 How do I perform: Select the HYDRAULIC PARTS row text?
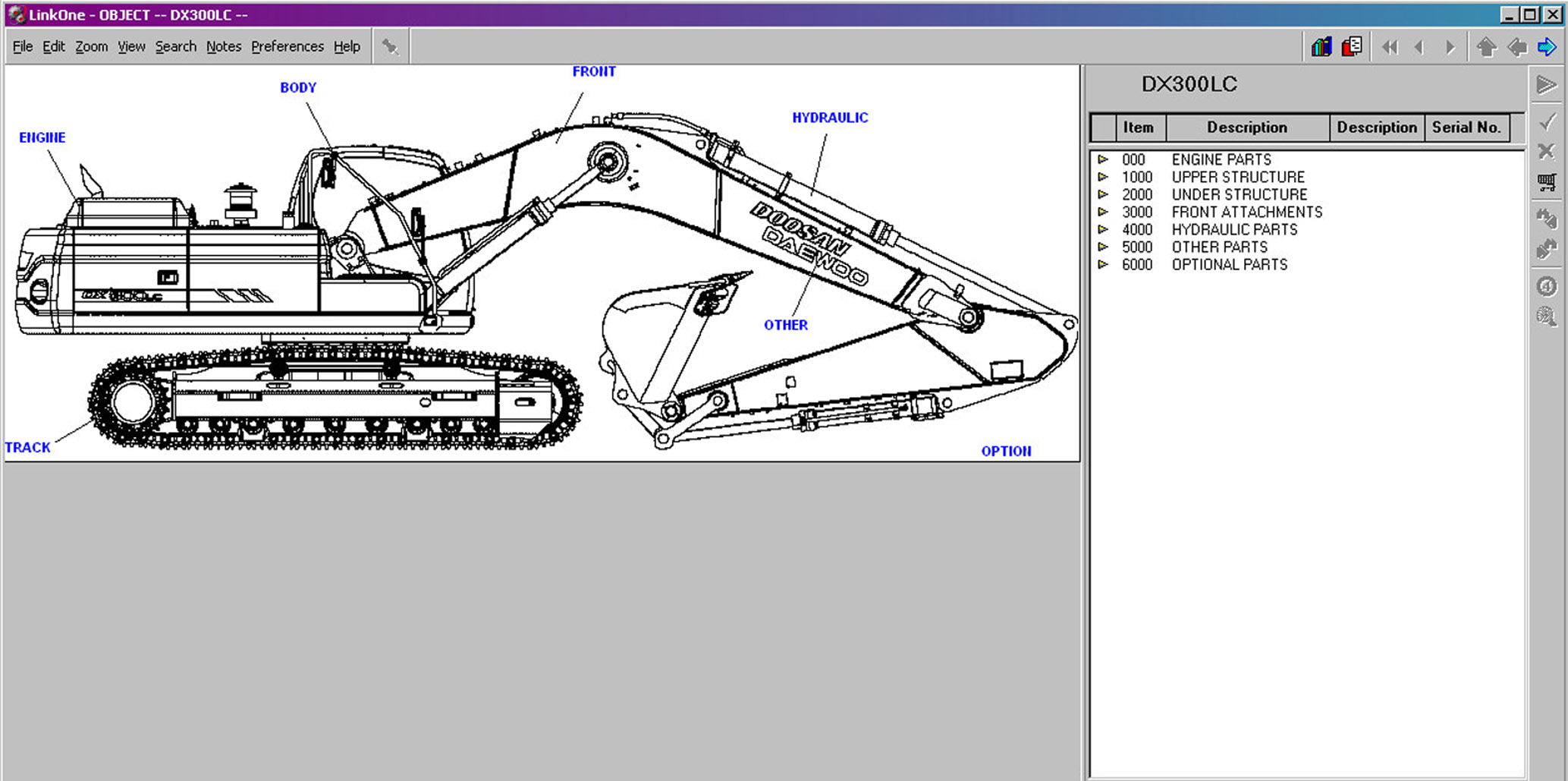(x=1234, y=229)
